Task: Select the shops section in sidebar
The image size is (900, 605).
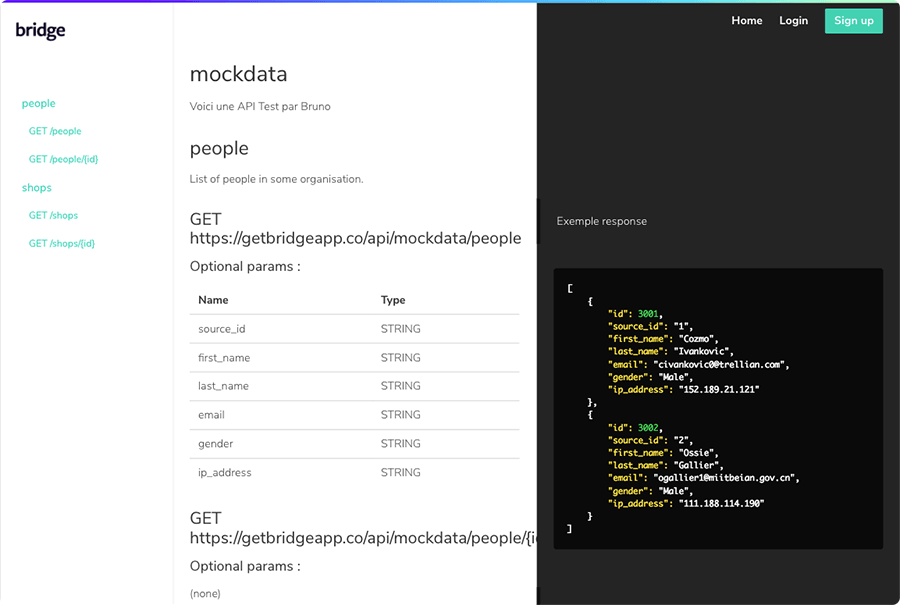Action: (x=37, y=188)
